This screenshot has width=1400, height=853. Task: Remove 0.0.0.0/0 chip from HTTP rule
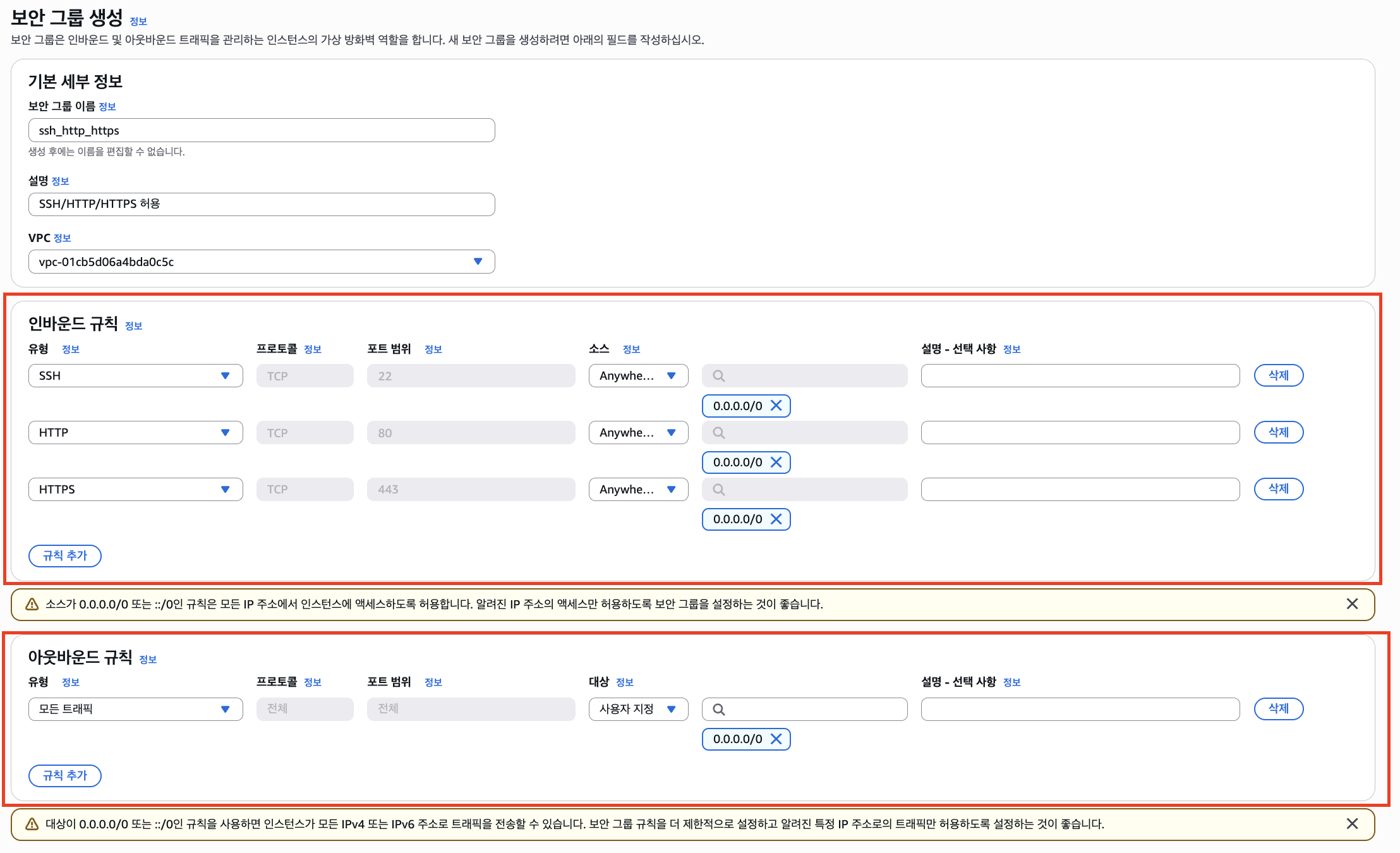[x=776, y=463]
